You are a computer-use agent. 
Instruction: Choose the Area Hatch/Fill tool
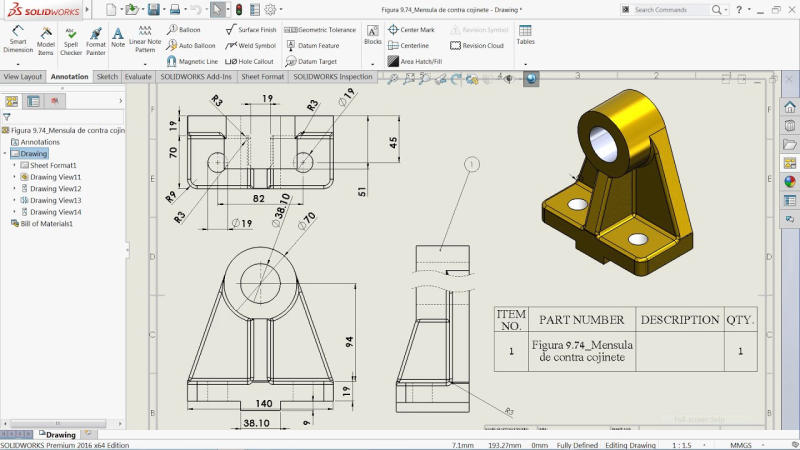pos(415,61)
